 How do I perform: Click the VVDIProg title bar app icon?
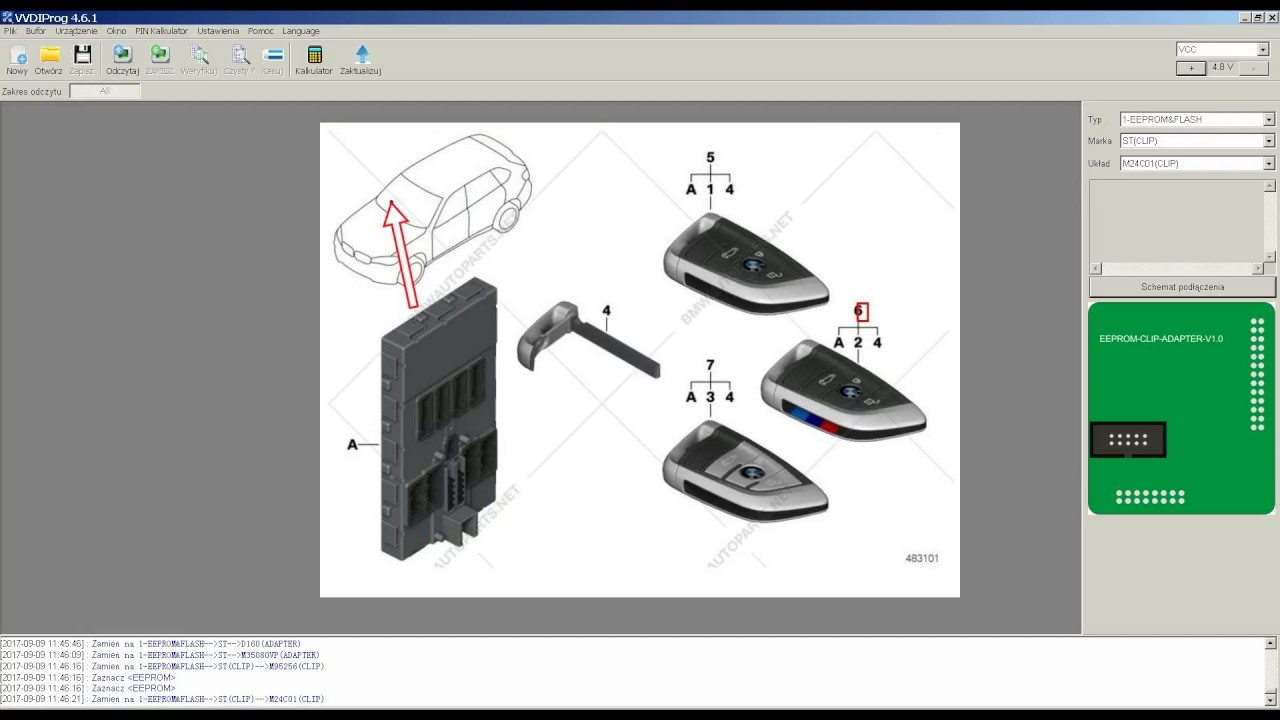7,17
